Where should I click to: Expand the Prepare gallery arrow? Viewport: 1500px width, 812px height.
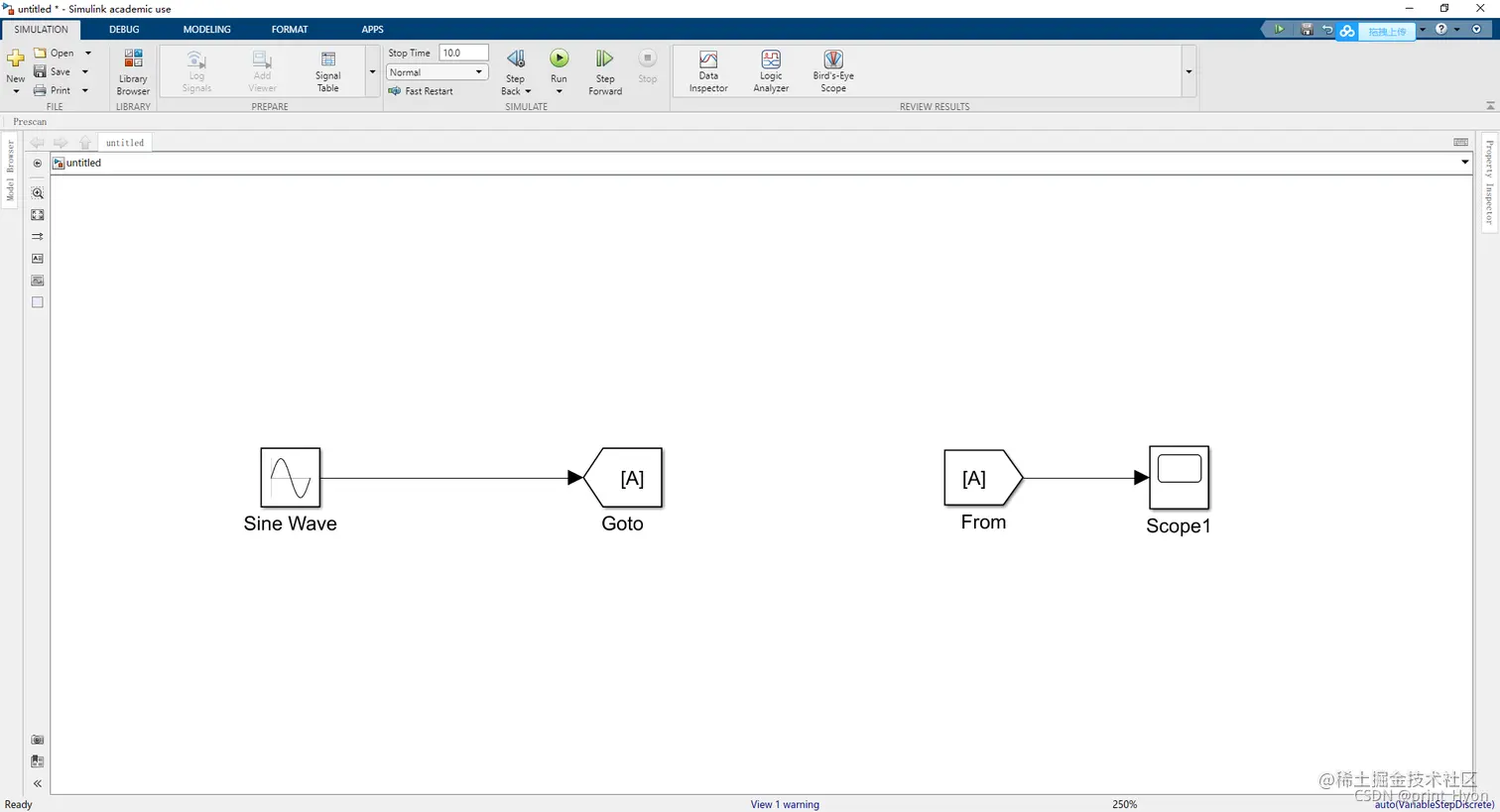pos(373,71)
